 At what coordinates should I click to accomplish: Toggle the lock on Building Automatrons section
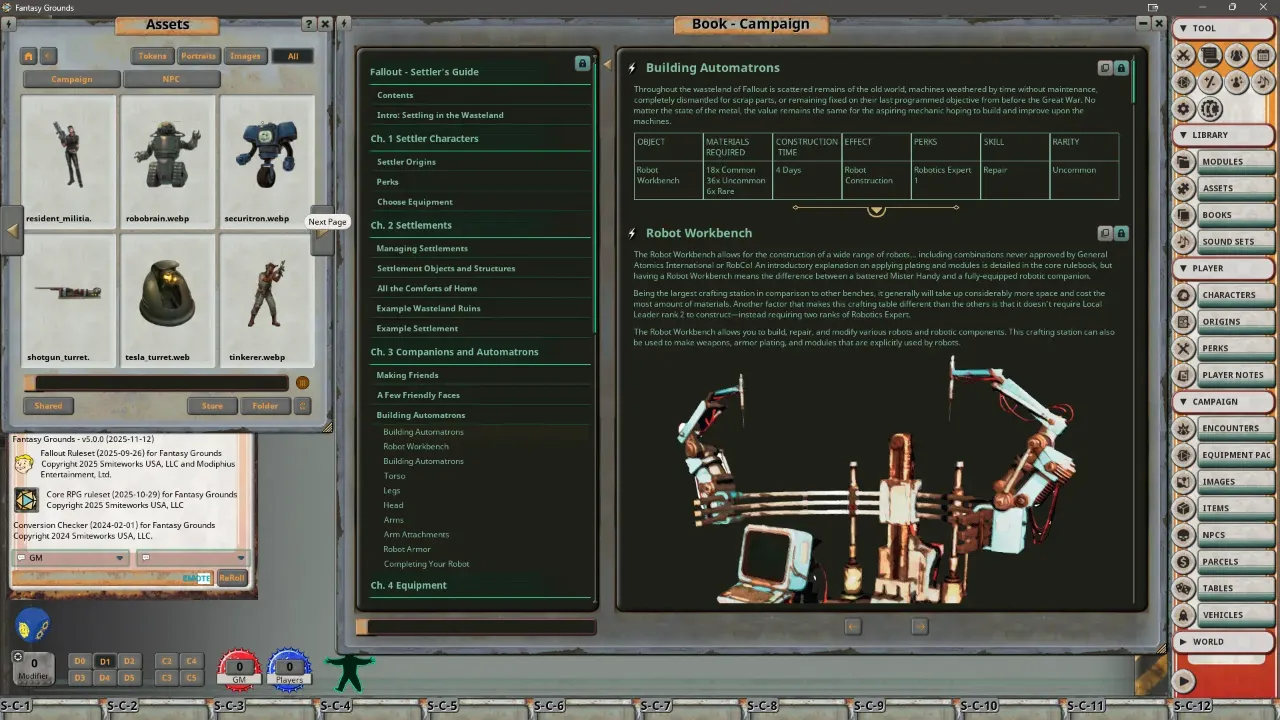[1121, 68]
